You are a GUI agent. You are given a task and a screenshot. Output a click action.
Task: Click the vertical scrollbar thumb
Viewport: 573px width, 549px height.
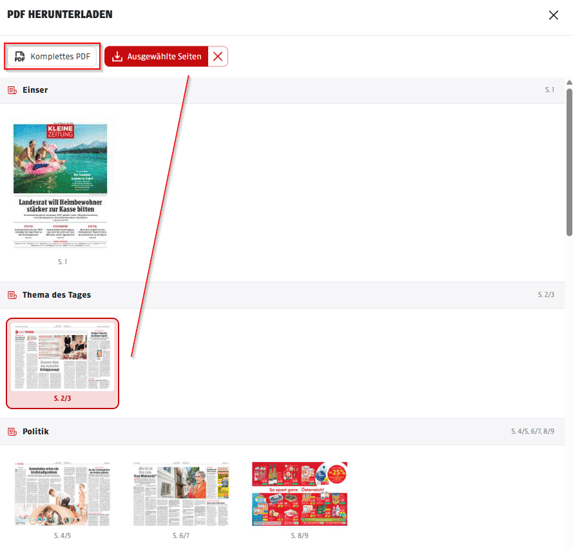click(x=569, y=162)
